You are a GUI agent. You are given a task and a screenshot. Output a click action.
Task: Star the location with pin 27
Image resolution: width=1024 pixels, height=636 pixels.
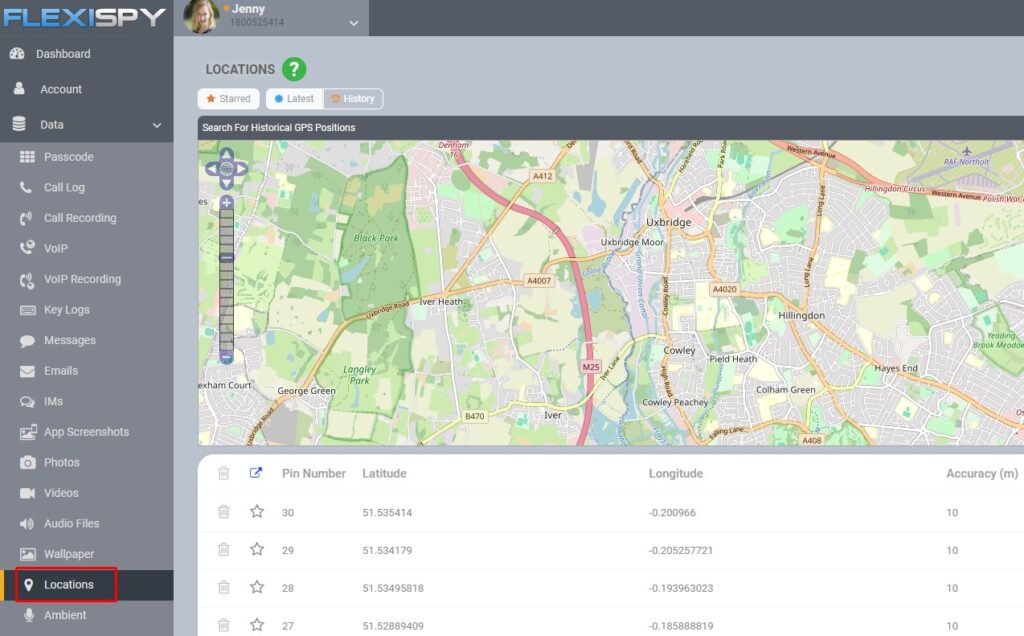pos(257,625)
